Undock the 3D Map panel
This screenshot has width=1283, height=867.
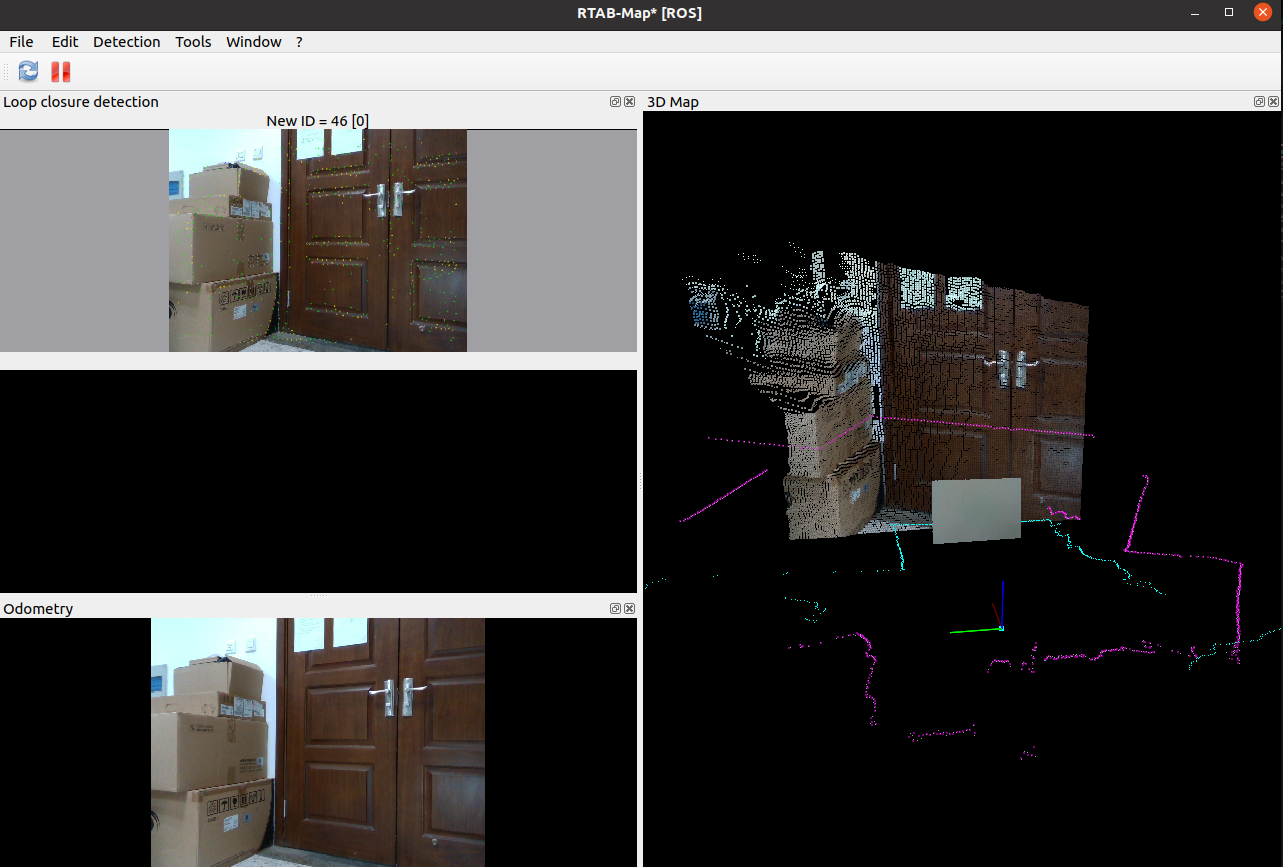tap(1260, 102)
